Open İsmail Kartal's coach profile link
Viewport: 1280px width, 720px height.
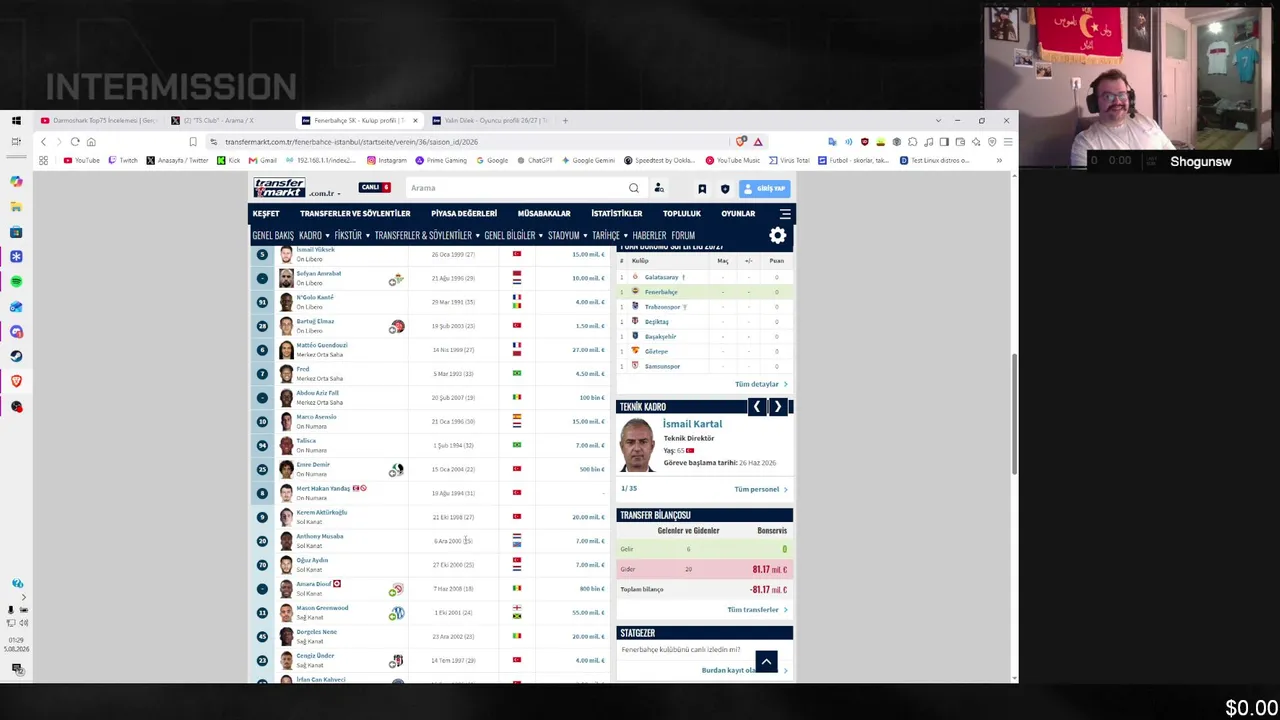[692, 424]
